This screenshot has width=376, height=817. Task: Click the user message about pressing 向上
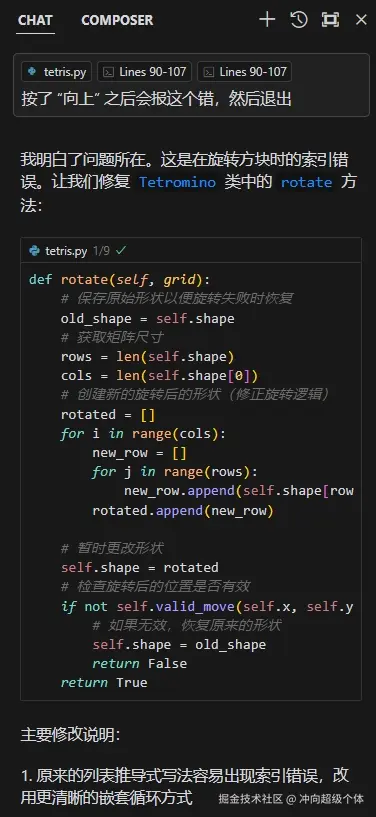coord(156,98)
